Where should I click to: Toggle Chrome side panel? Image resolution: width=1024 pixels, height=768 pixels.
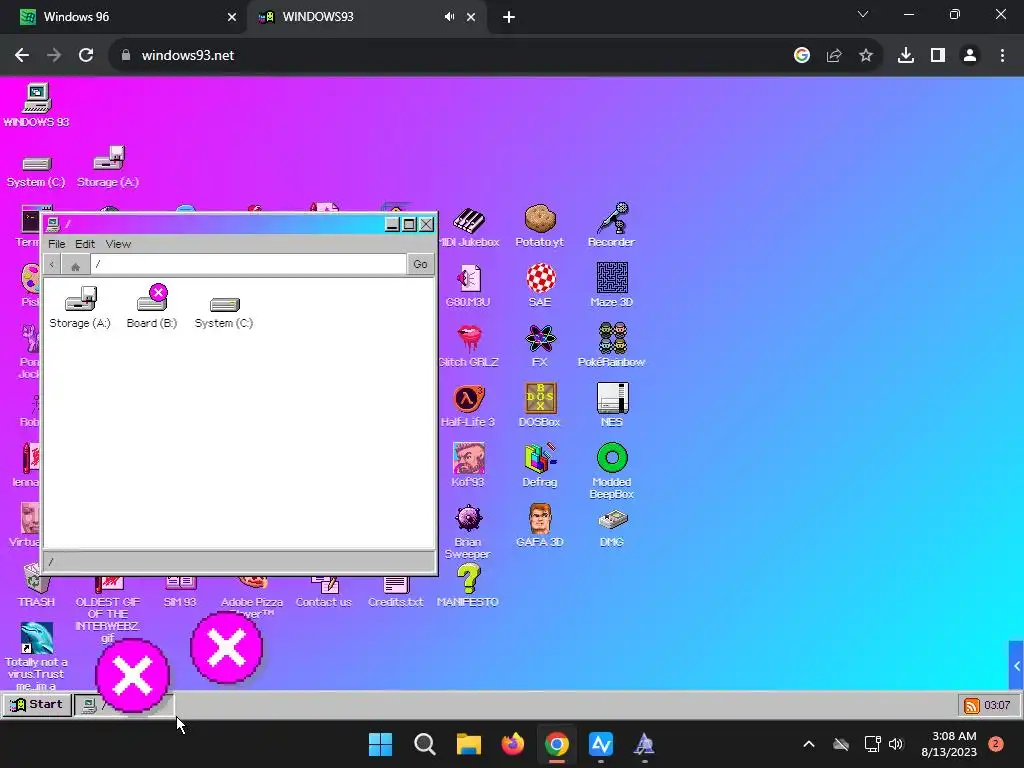938,56
